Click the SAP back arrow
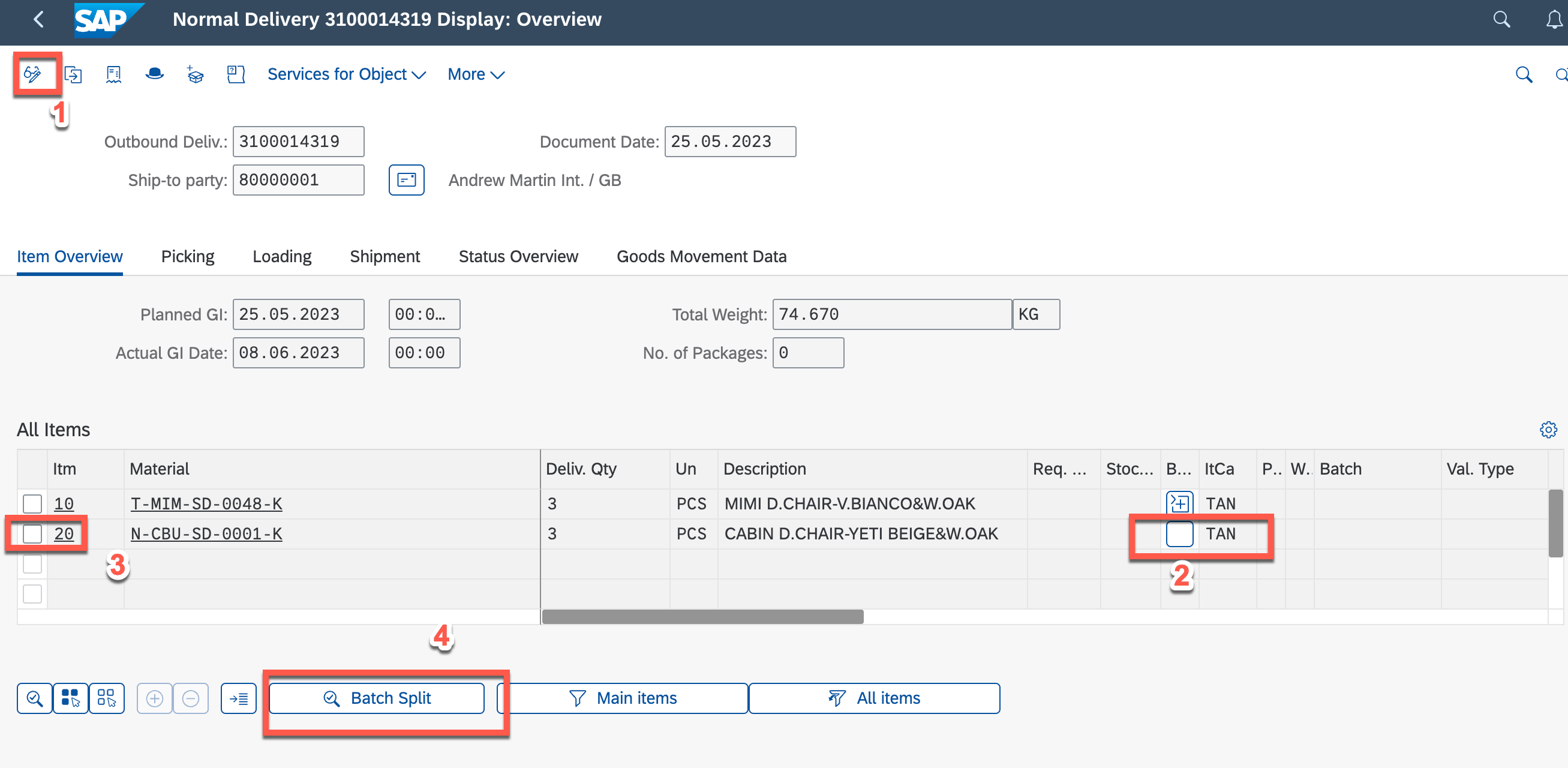Image resolution: width=1568 pixels, height=768 pixels. coord(38,19)
